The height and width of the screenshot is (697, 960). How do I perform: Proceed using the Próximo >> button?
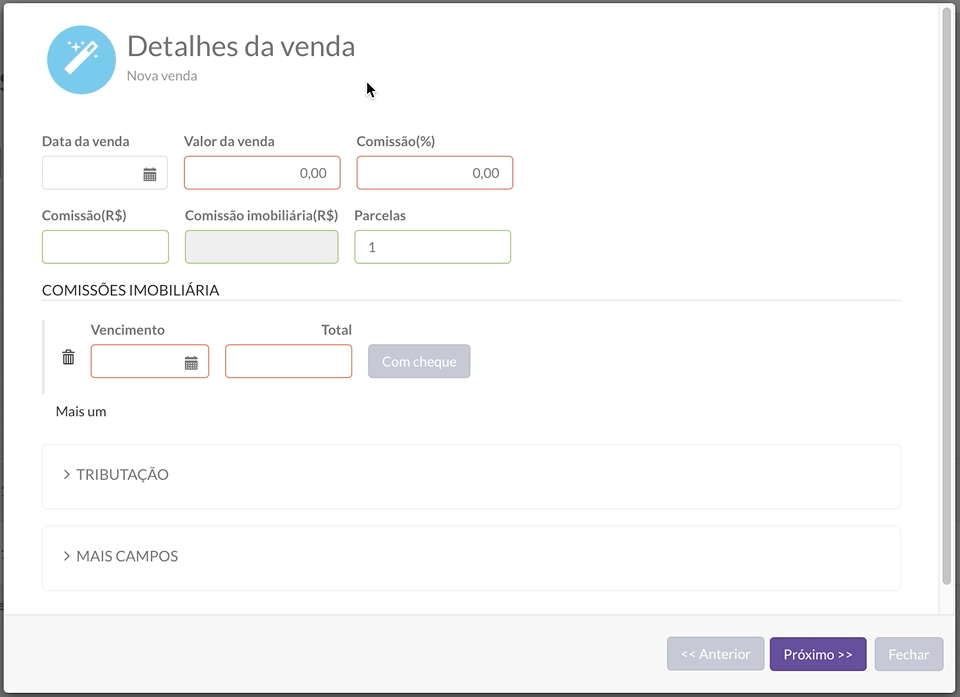[817, 654]
